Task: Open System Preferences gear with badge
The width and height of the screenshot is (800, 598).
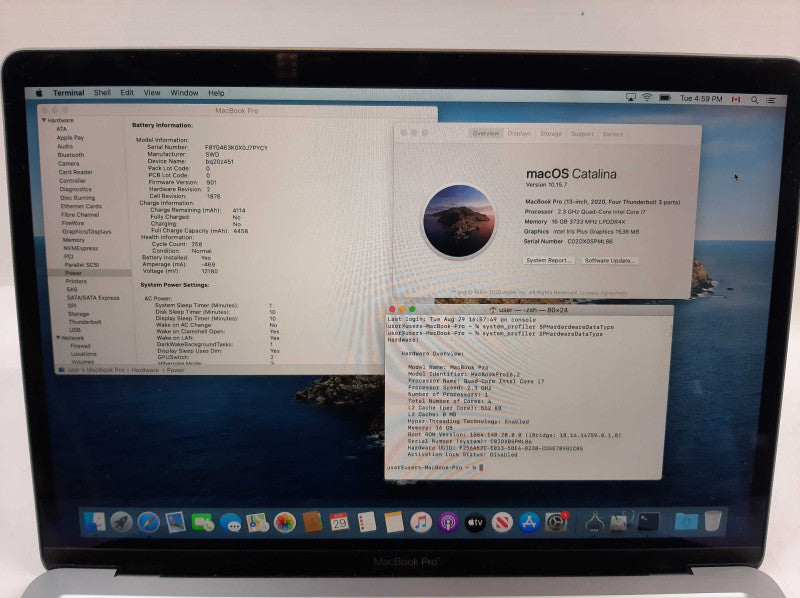Action: (x=557, y=522)
